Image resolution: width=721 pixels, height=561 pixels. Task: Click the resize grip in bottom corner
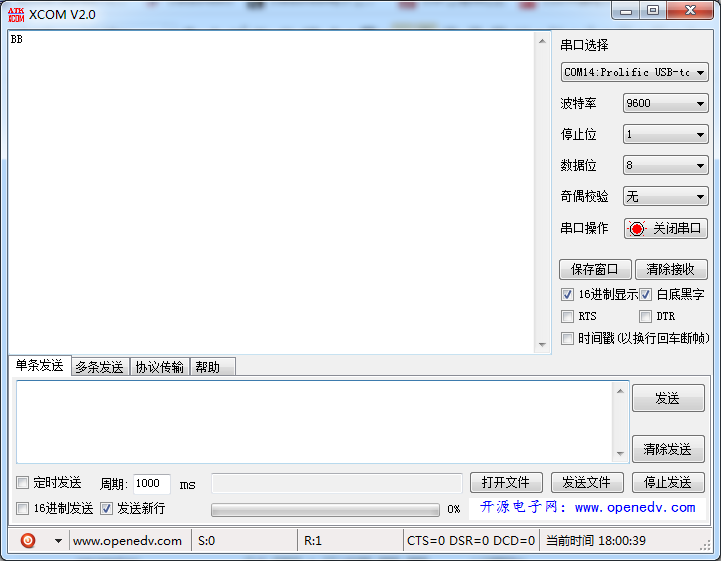coord(705,546)
